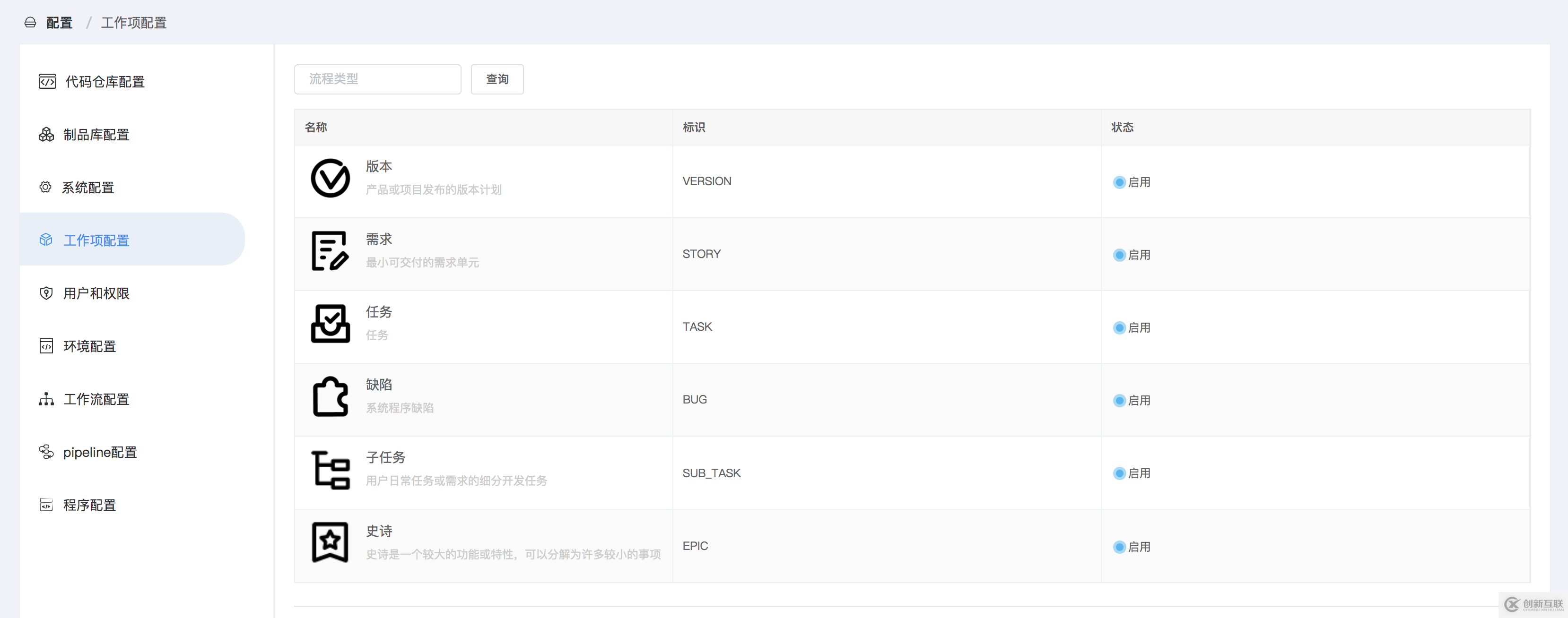Click the 查询 search button

497,79
